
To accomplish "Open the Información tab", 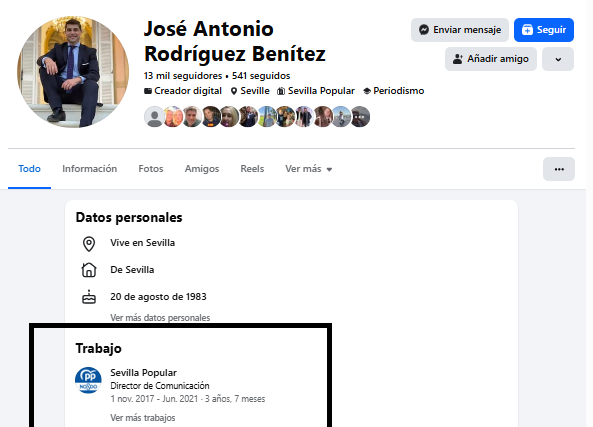I will (x=90, y=169).
